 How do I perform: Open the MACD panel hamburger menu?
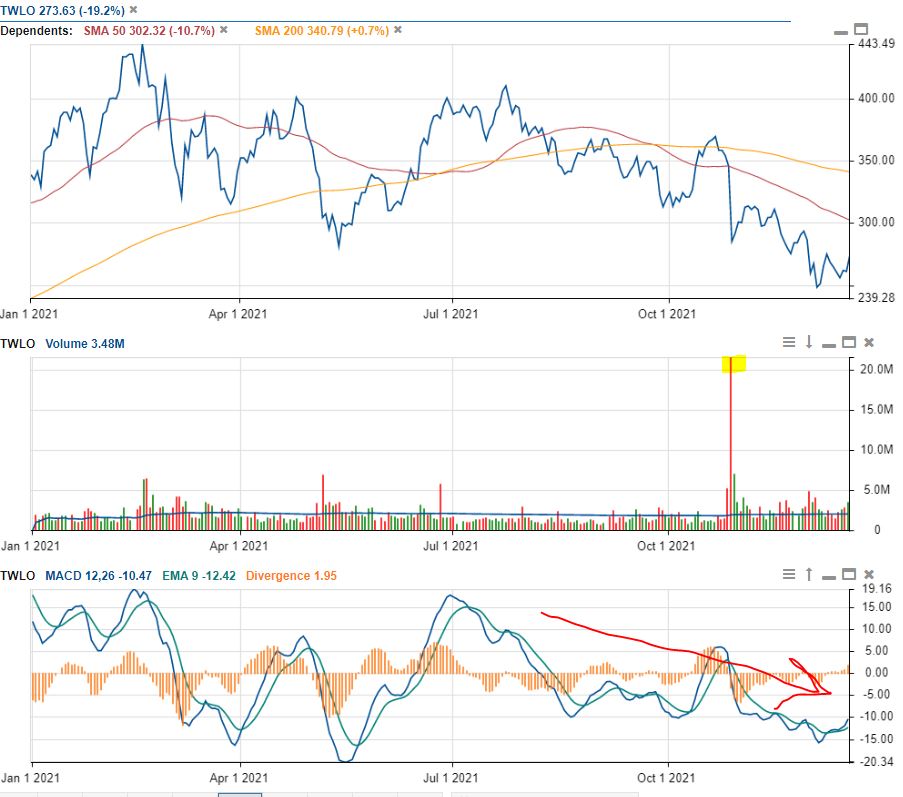[789, 576]
